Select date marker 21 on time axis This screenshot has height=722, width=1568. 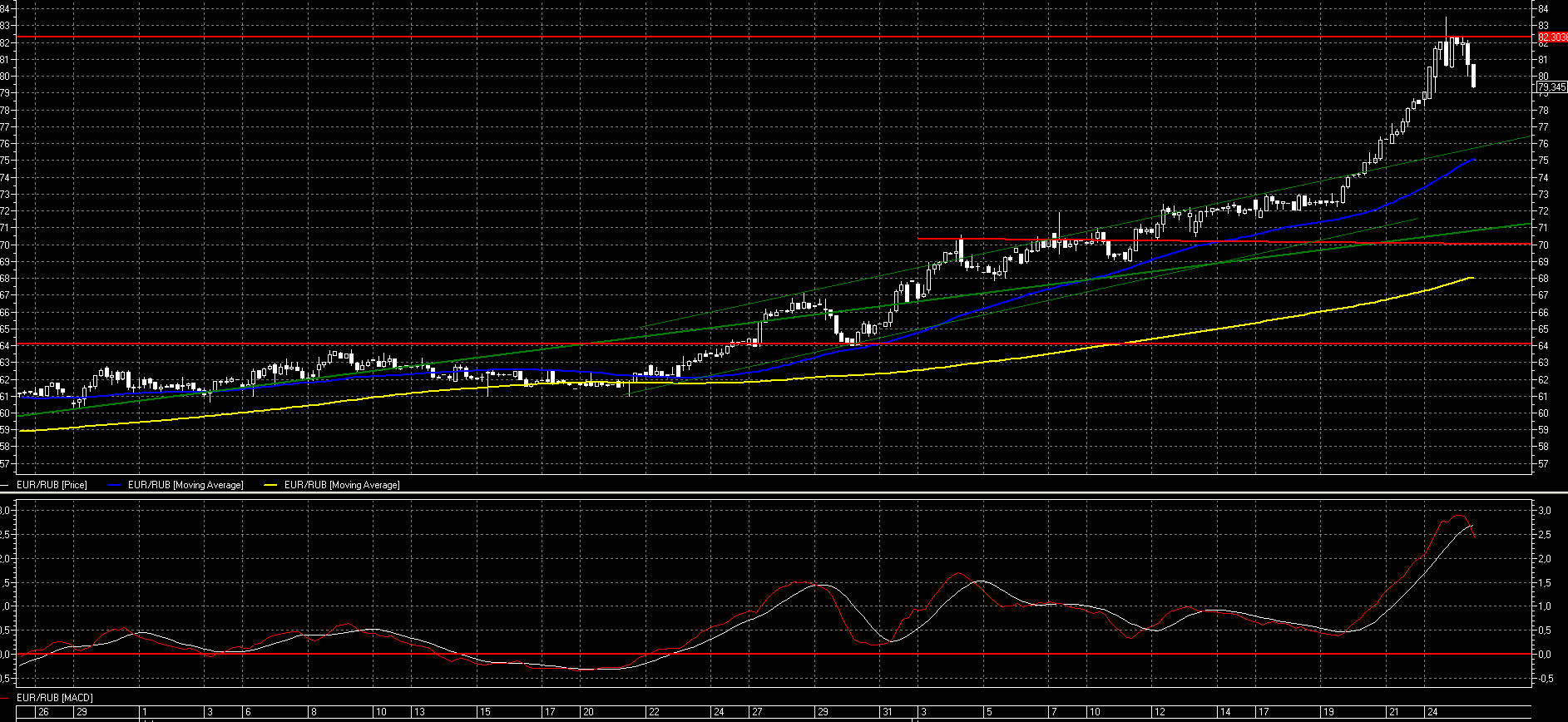point(1393,712)
